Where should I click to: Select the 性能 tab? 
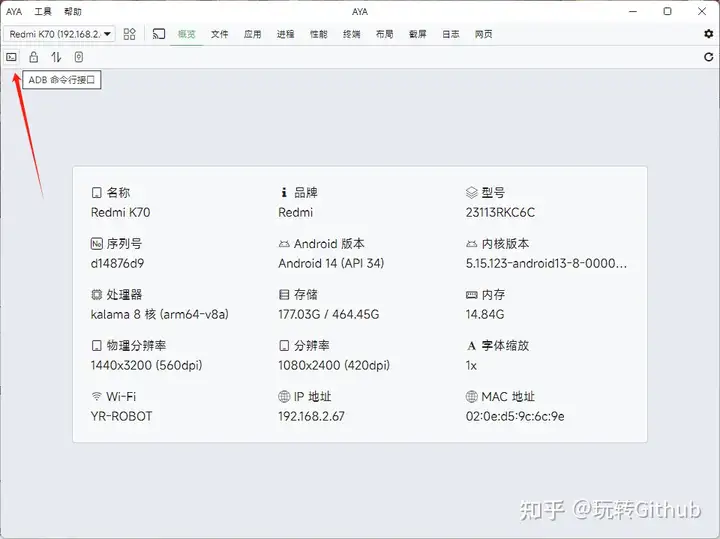tap(318, 34)
